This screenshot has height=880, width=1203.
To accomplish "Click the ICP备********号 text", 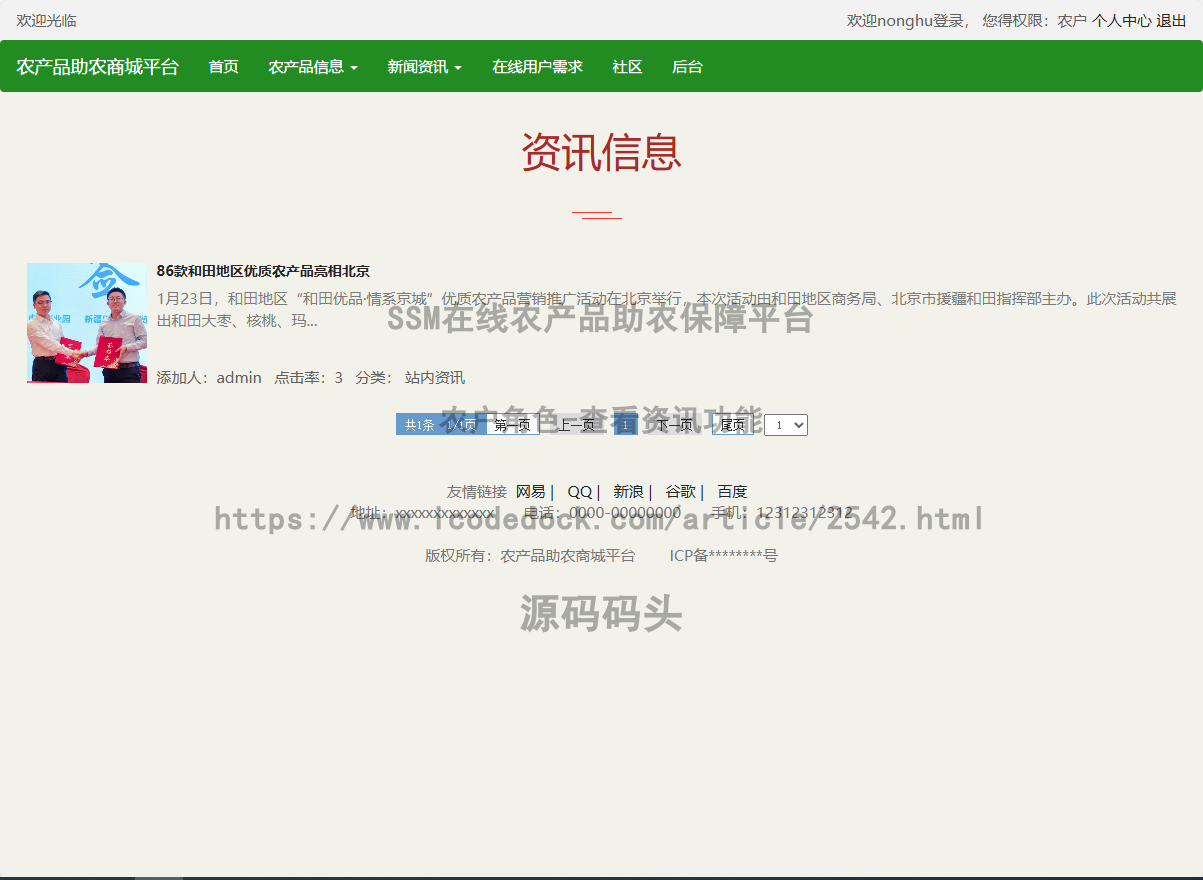I will point(724,555).
